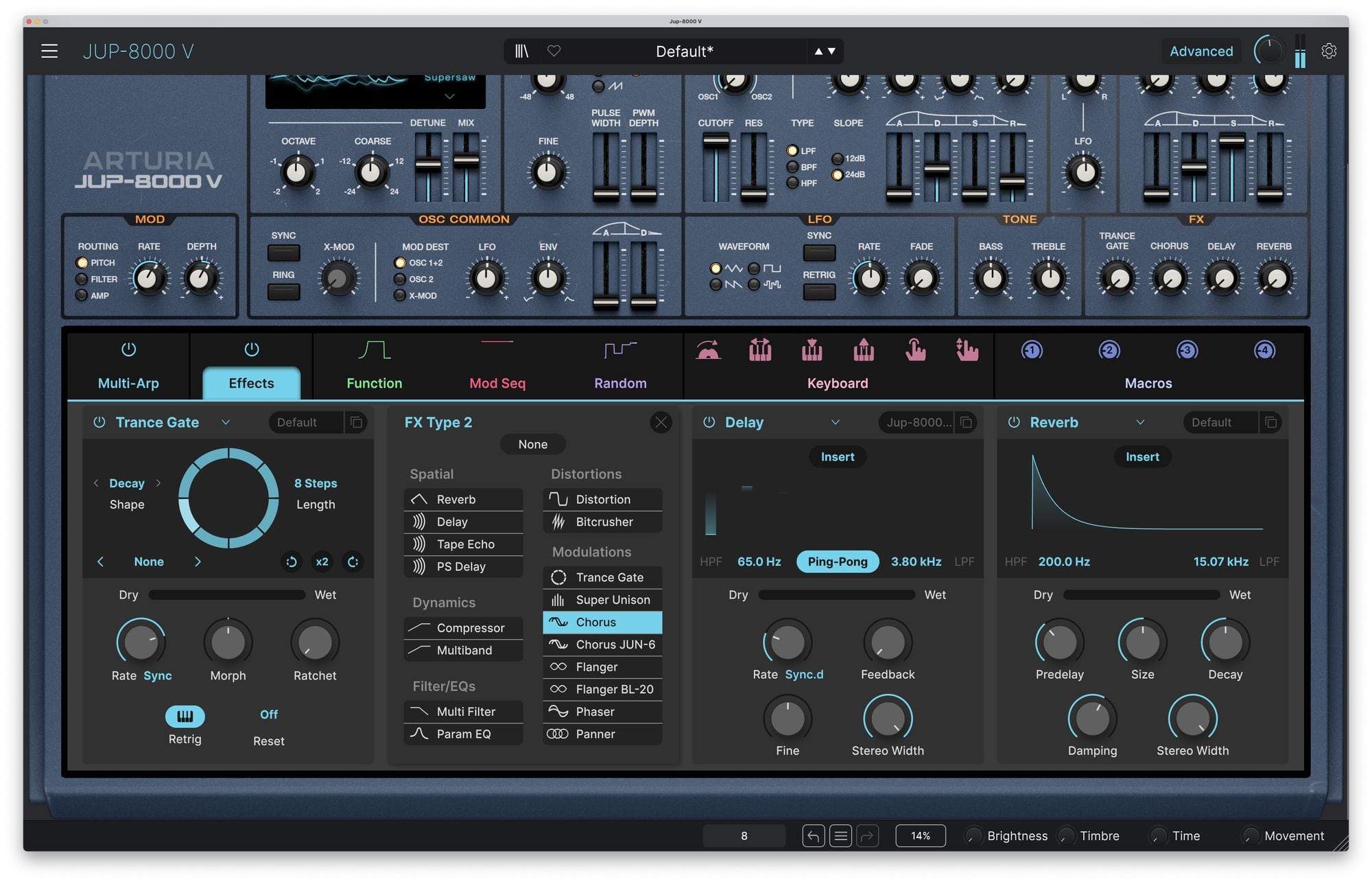Copy the Trance Gate preset icon
Viewport: 1372px width, 882px height.
[x=356, y=422]
